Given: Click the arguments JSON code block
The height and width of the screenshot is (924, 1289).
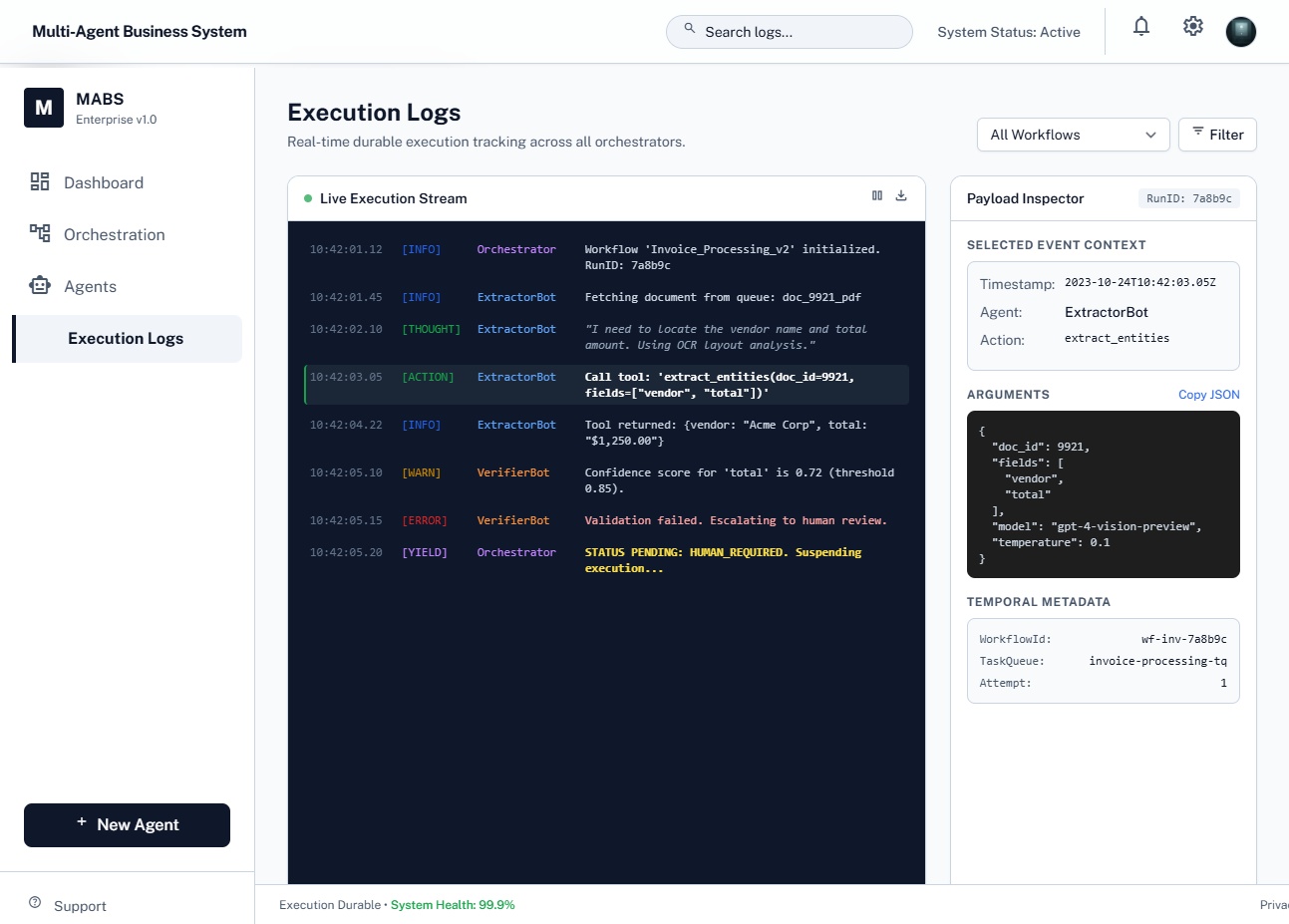Looking at the screenshot, I should (1104, 494).
